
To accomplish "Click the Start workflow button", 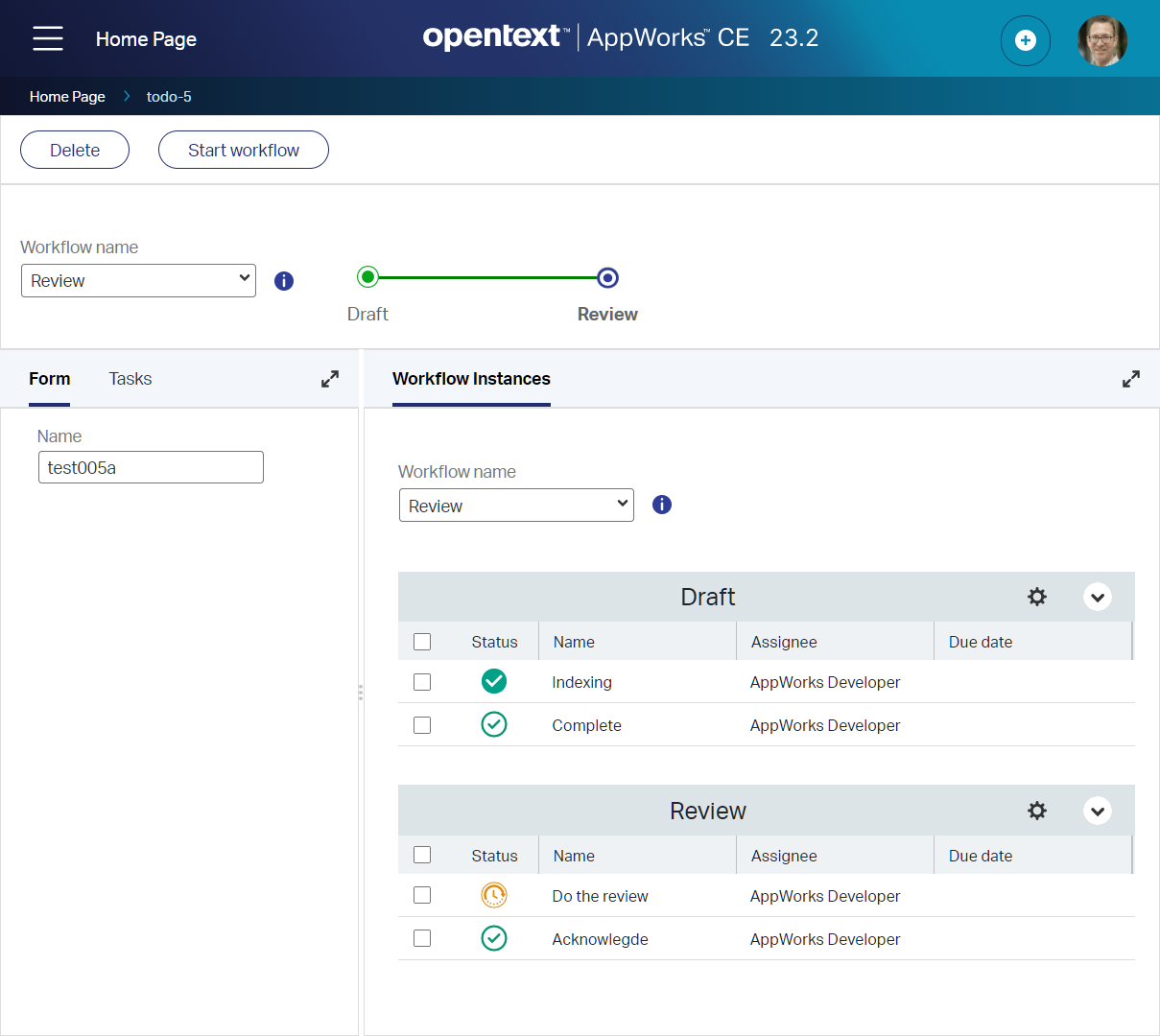I will click(x=244, y=150).
